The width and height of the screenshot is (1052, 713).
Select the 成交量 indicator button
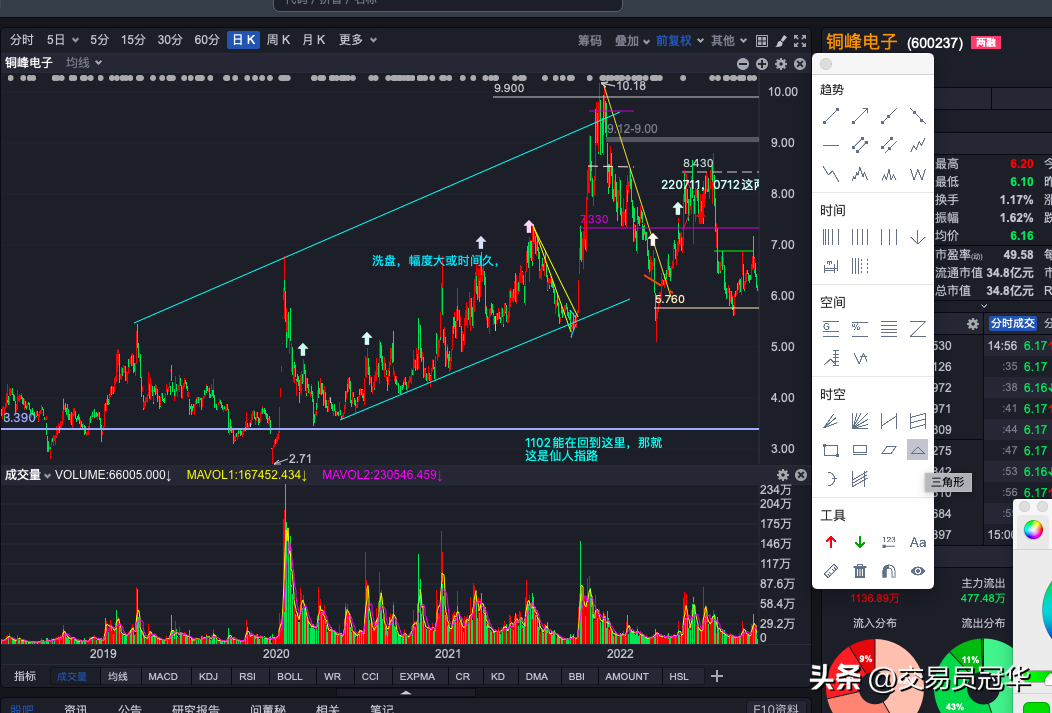72,676
